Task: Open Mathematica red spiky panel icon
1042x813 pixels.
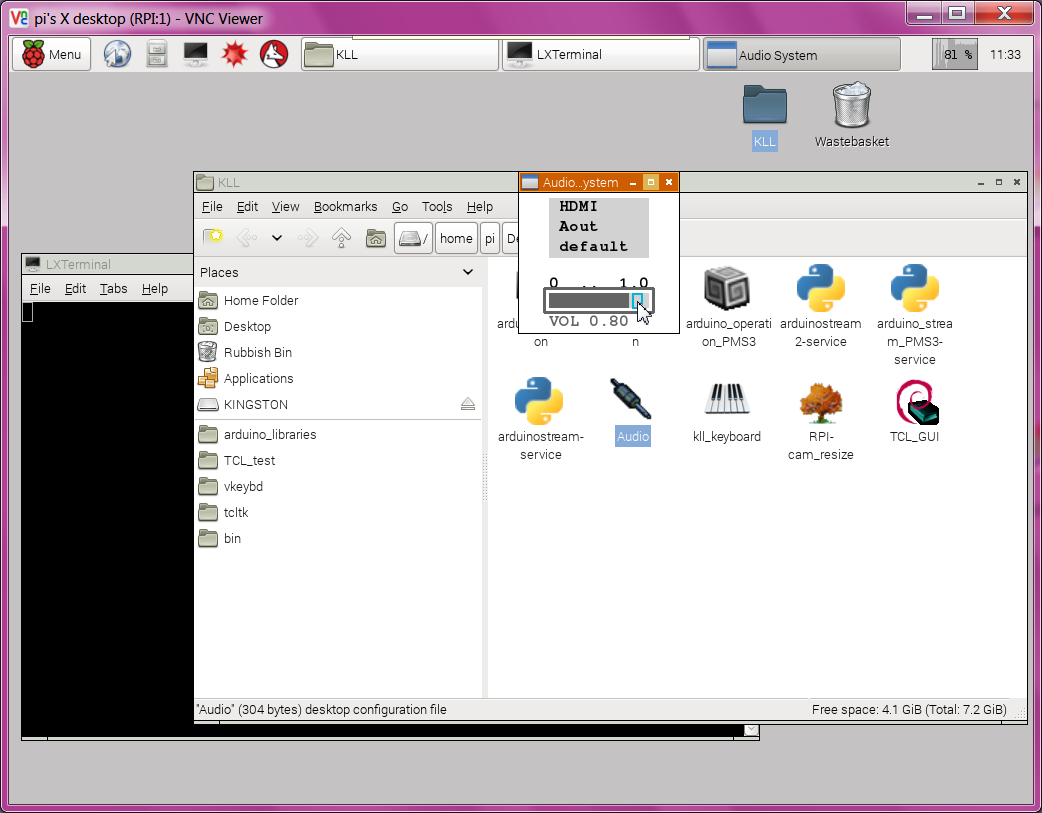Action: (x=234, y=54)
